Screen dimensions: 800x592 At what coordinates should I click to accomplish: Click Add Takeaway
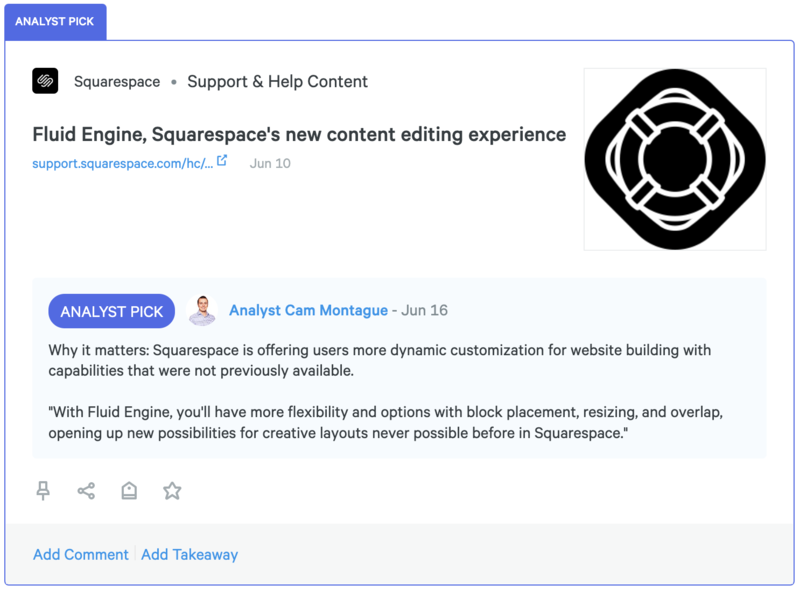190,554
